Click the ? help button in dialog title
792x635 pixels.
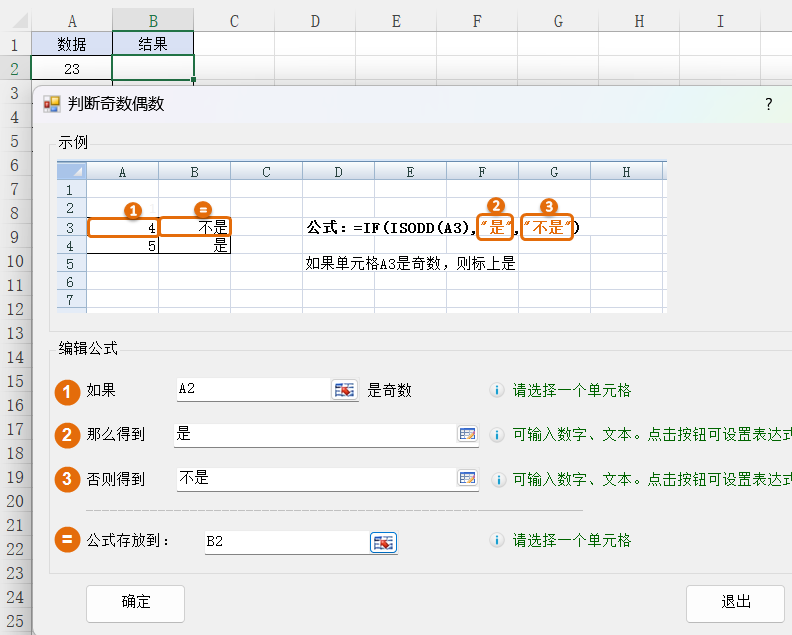[x=768, y=104]
